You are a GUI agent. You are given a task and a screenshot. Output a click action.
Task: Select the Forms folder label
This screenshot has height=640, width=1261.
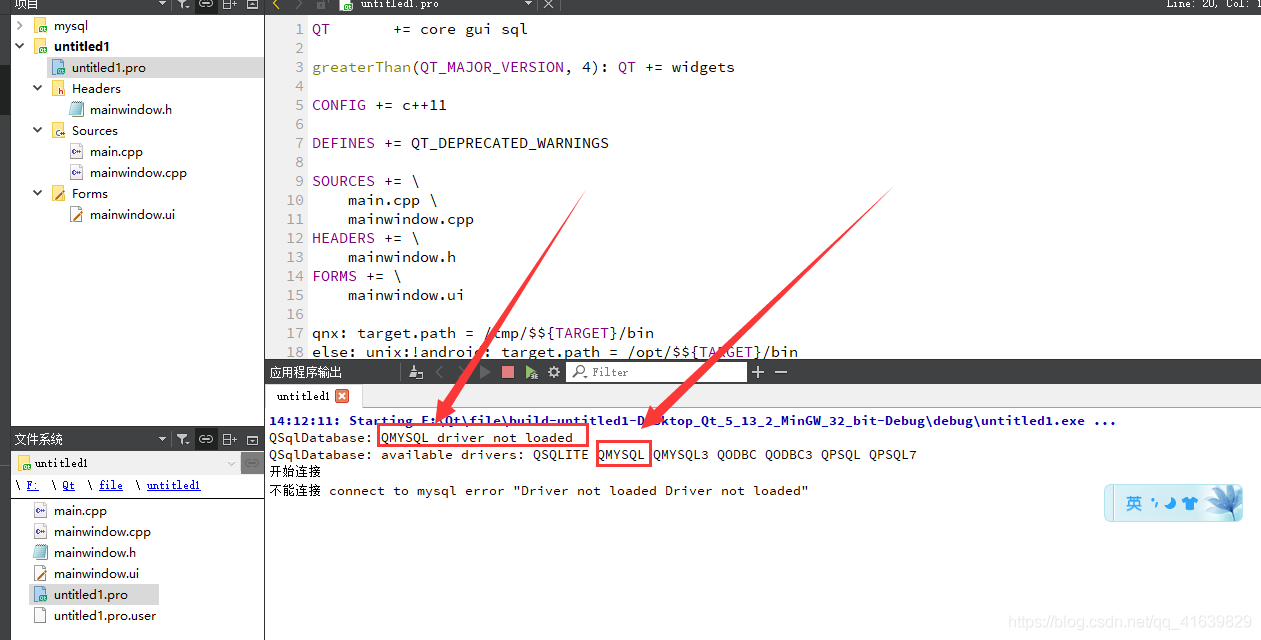point(89,193)
